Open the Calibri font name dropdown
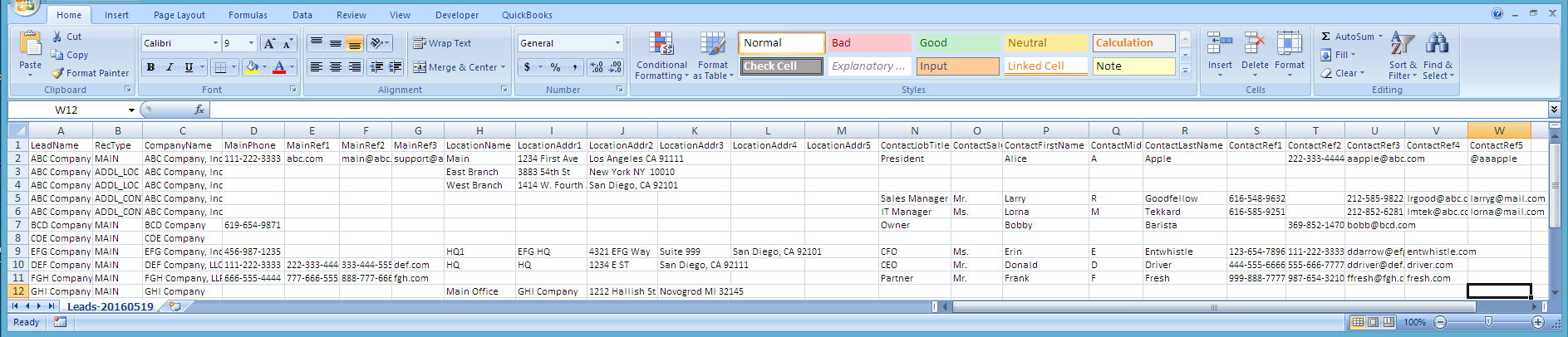 click(x=215, y=43)
